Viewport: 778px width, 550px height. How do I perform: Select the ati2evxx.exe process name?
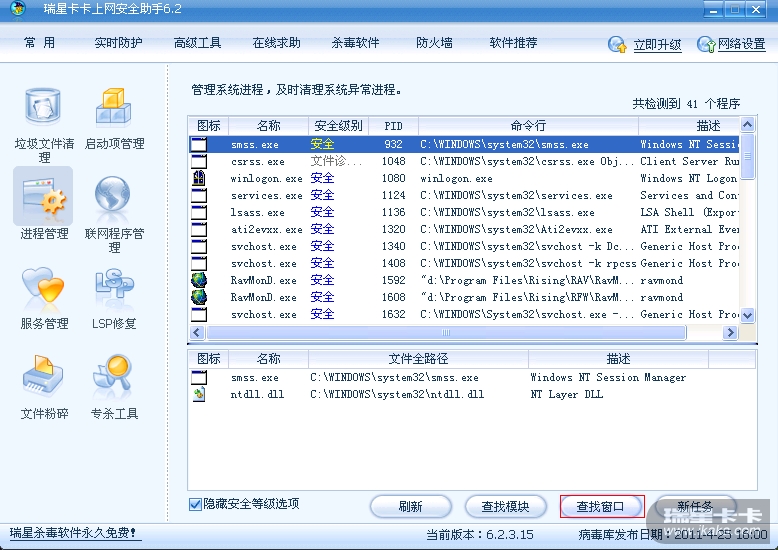(266, 230)
